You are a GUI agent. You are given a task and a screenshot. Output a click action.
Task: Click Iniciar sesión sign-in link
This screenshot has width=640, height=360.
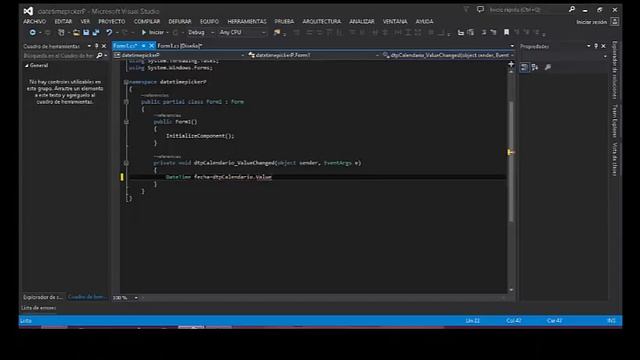coord(592,22)
